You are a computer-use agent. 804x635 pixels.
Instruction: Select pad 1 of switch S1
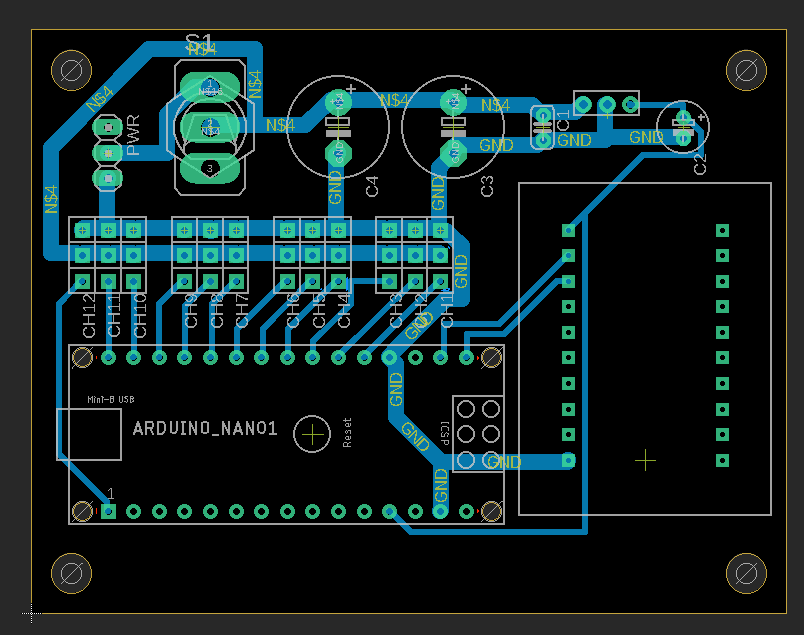(x=210, y=86)
